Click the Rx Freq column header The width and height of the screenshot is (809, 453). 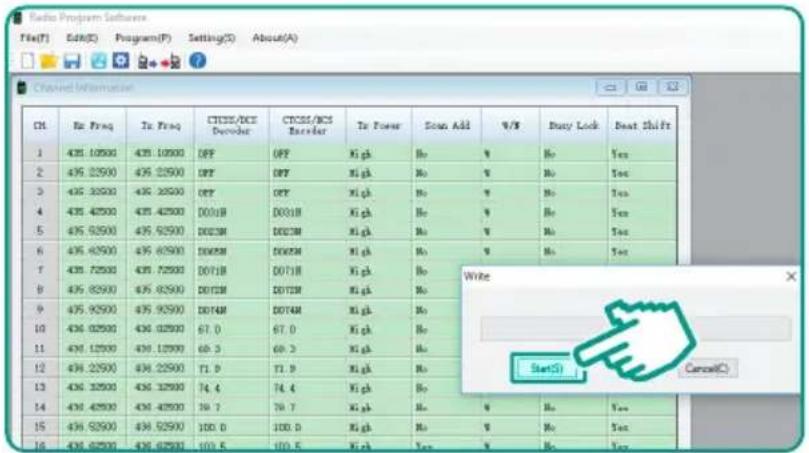click(x=93, y=125)
